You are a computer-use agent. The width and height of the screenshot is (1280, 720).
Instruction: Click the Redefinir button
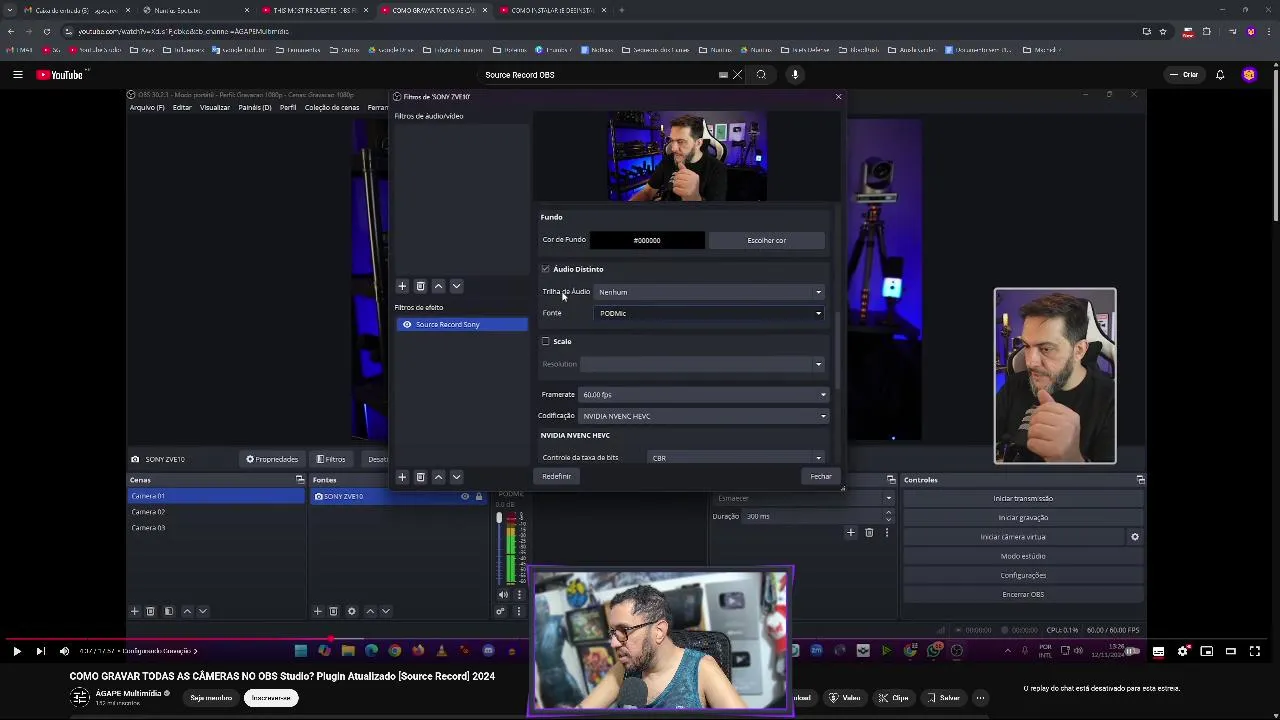pyautogui.click(x=557, y=476)
